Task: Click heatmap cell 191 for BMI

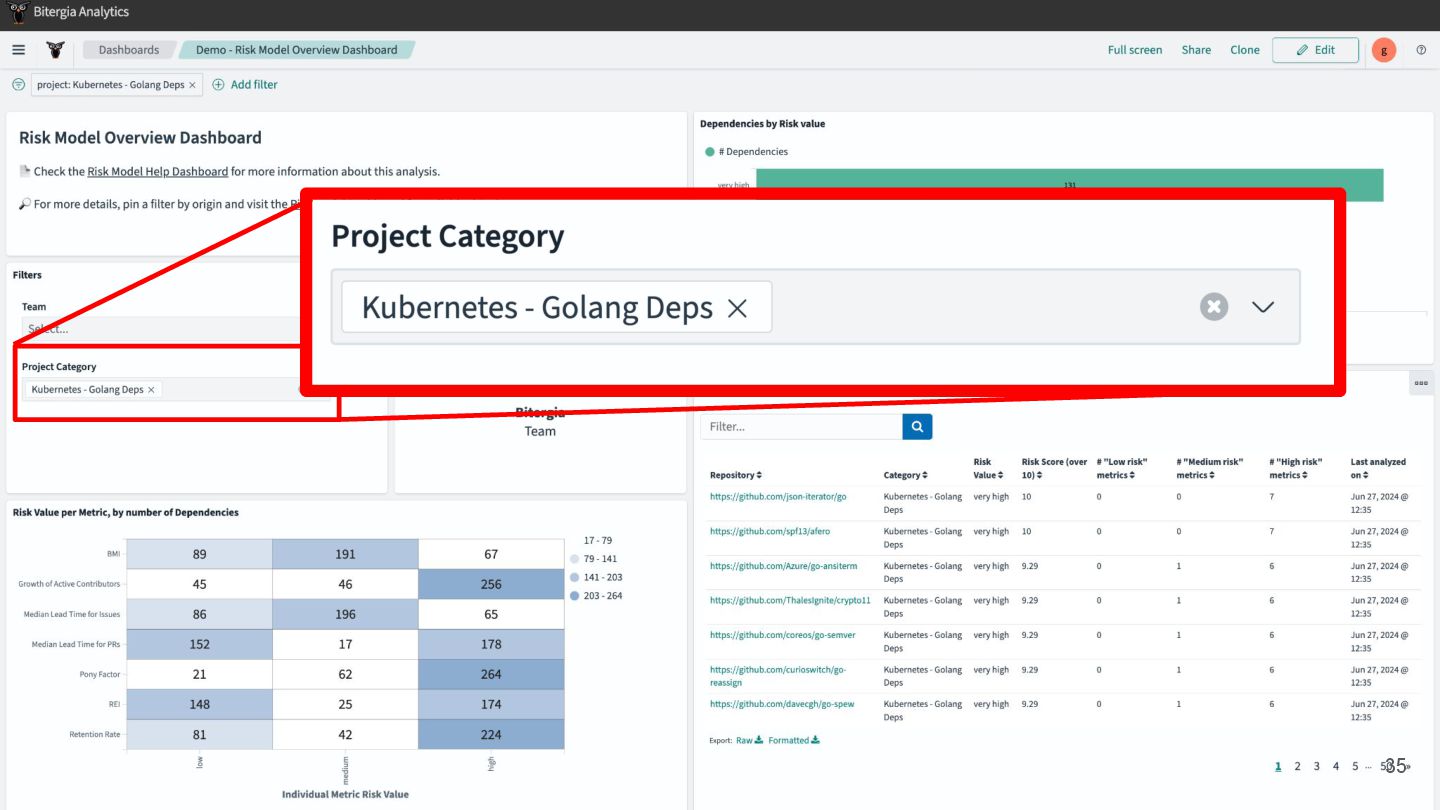Action: (345, 554)
